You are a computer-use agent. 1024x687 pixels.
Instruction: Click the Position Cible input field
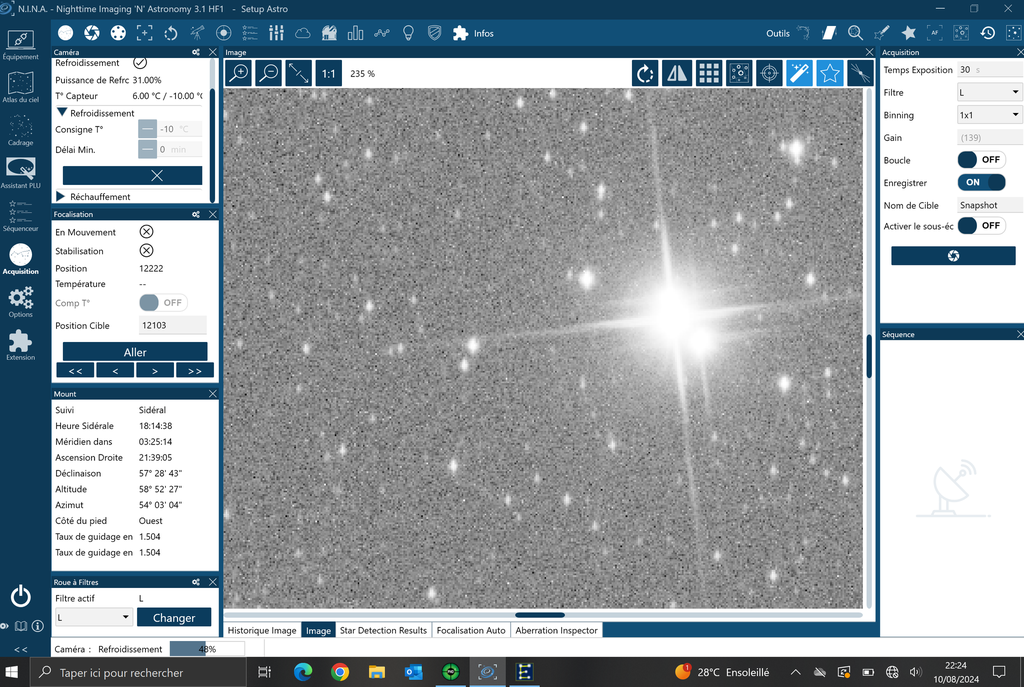point(172,325)
